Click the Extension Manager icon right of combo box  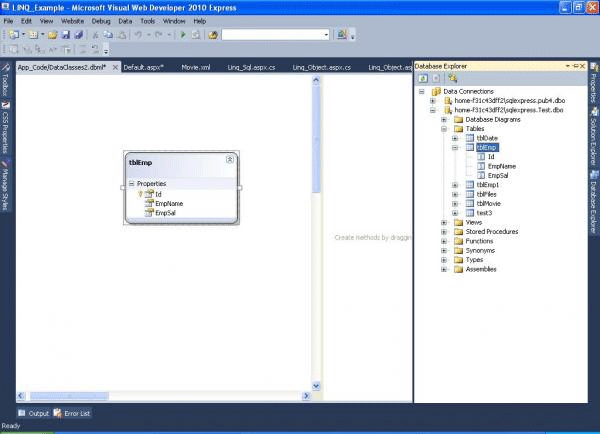click(x=342, y=35)
